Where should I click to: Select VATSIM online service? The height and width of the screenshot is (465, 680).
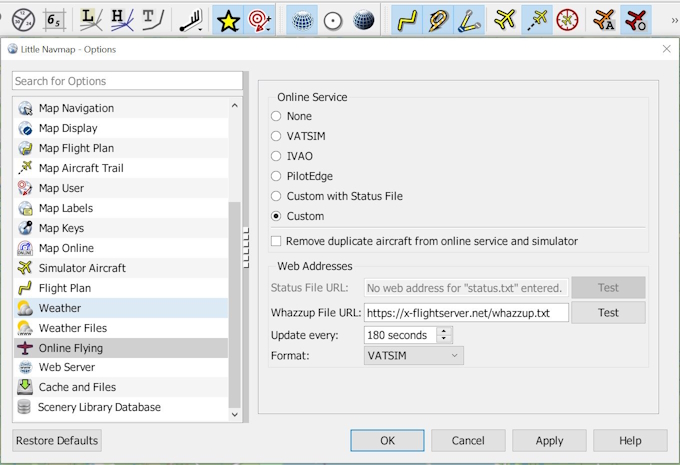(x=298, y=136)
